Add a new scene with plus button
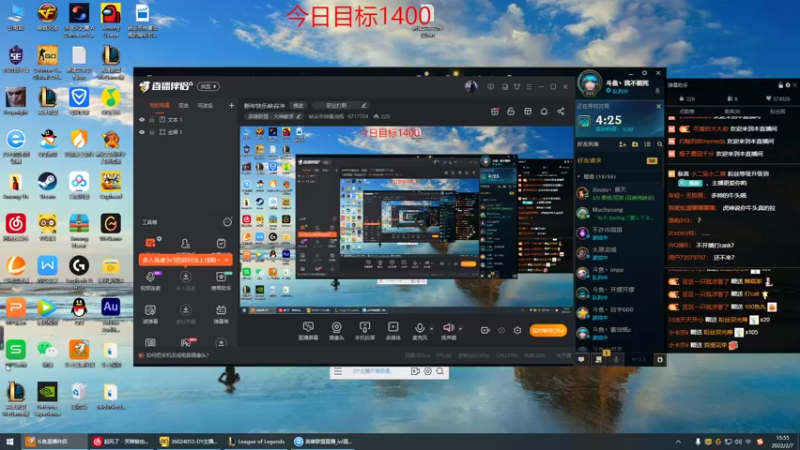Image resolution: width=800 pixels, height=450 pixels. (231, 105)
